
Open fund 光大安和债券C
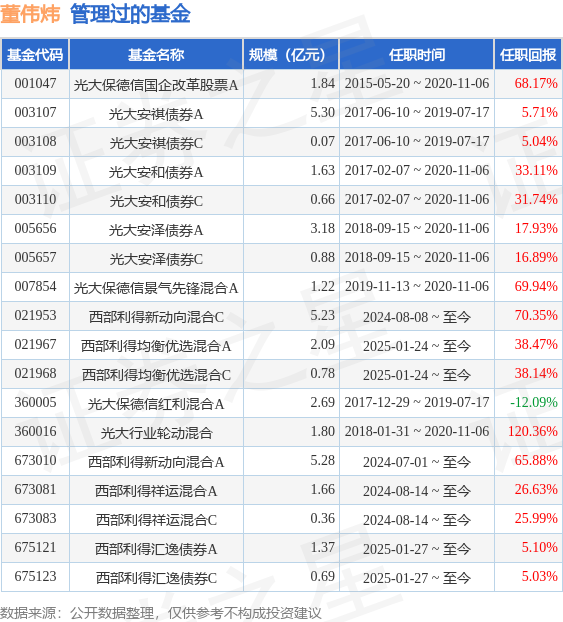(x=156, y=201)
